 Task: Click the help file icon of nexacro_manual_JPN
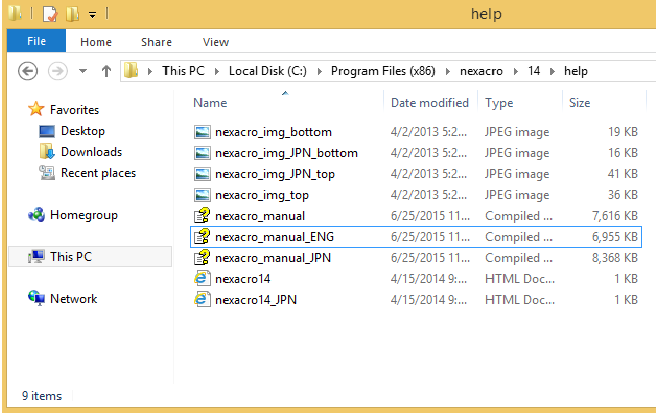pyautogui.click(x=202, y=258)
